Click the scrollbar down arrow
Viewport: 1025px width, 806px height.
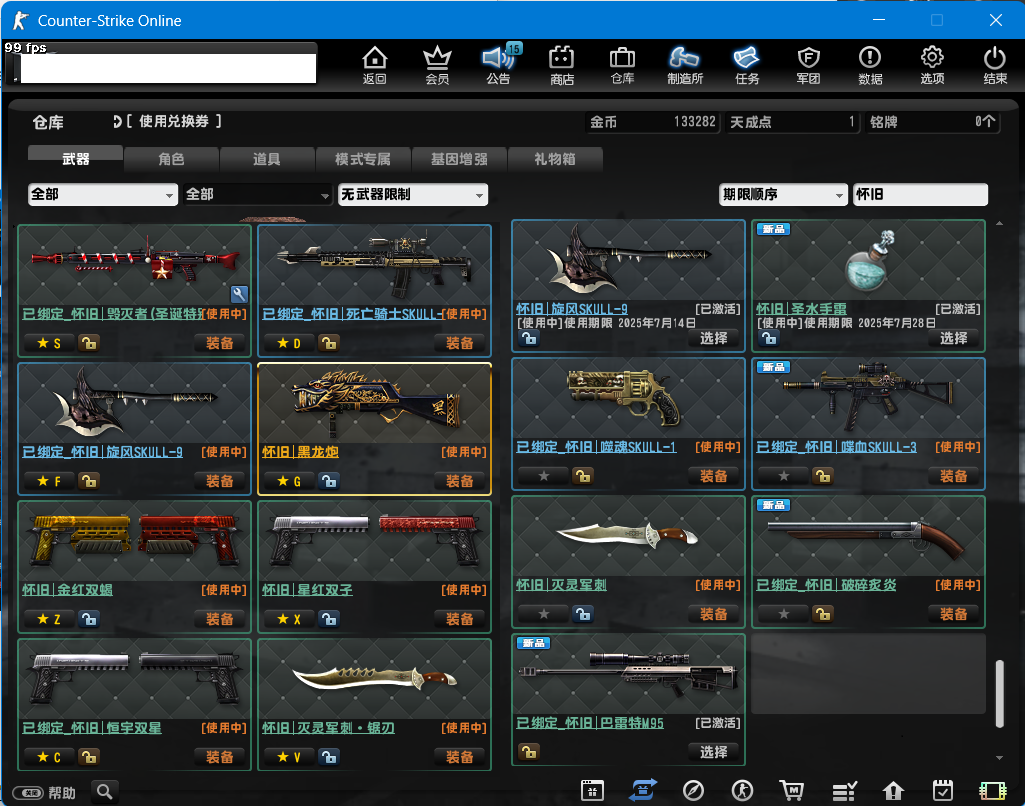1000,758
